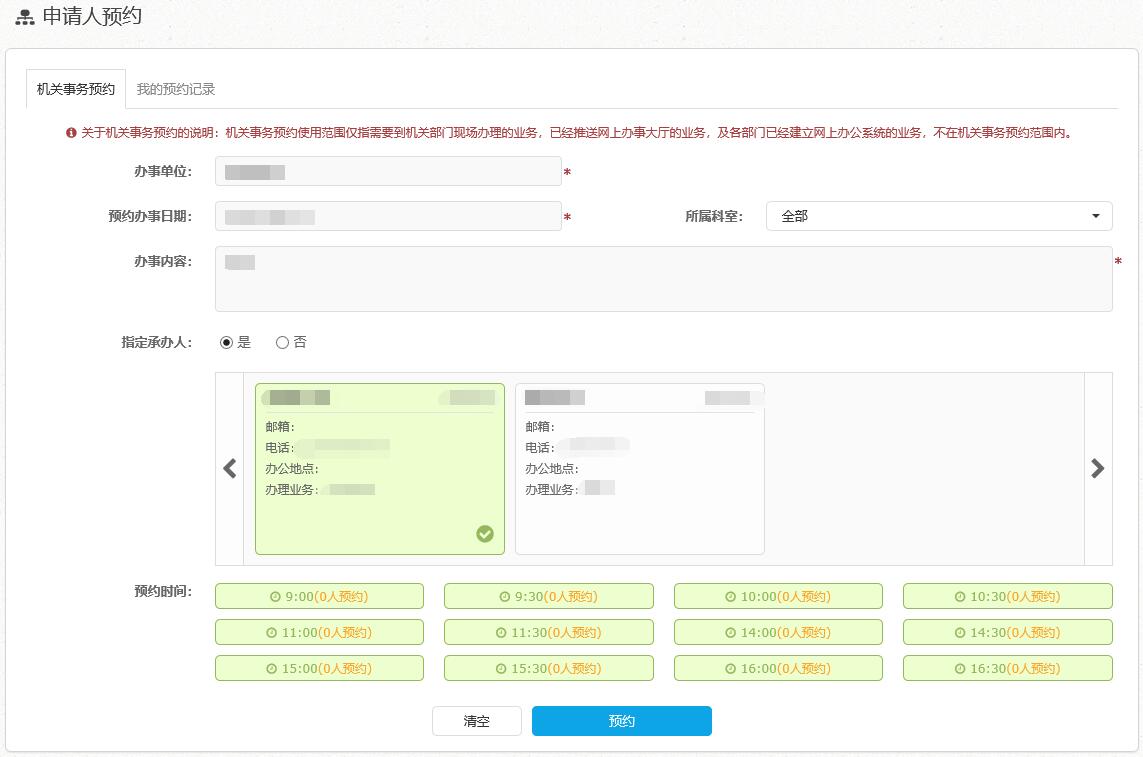Choose the 15:30 time slot
This screenshot has width=1143, height=757.
549,668
